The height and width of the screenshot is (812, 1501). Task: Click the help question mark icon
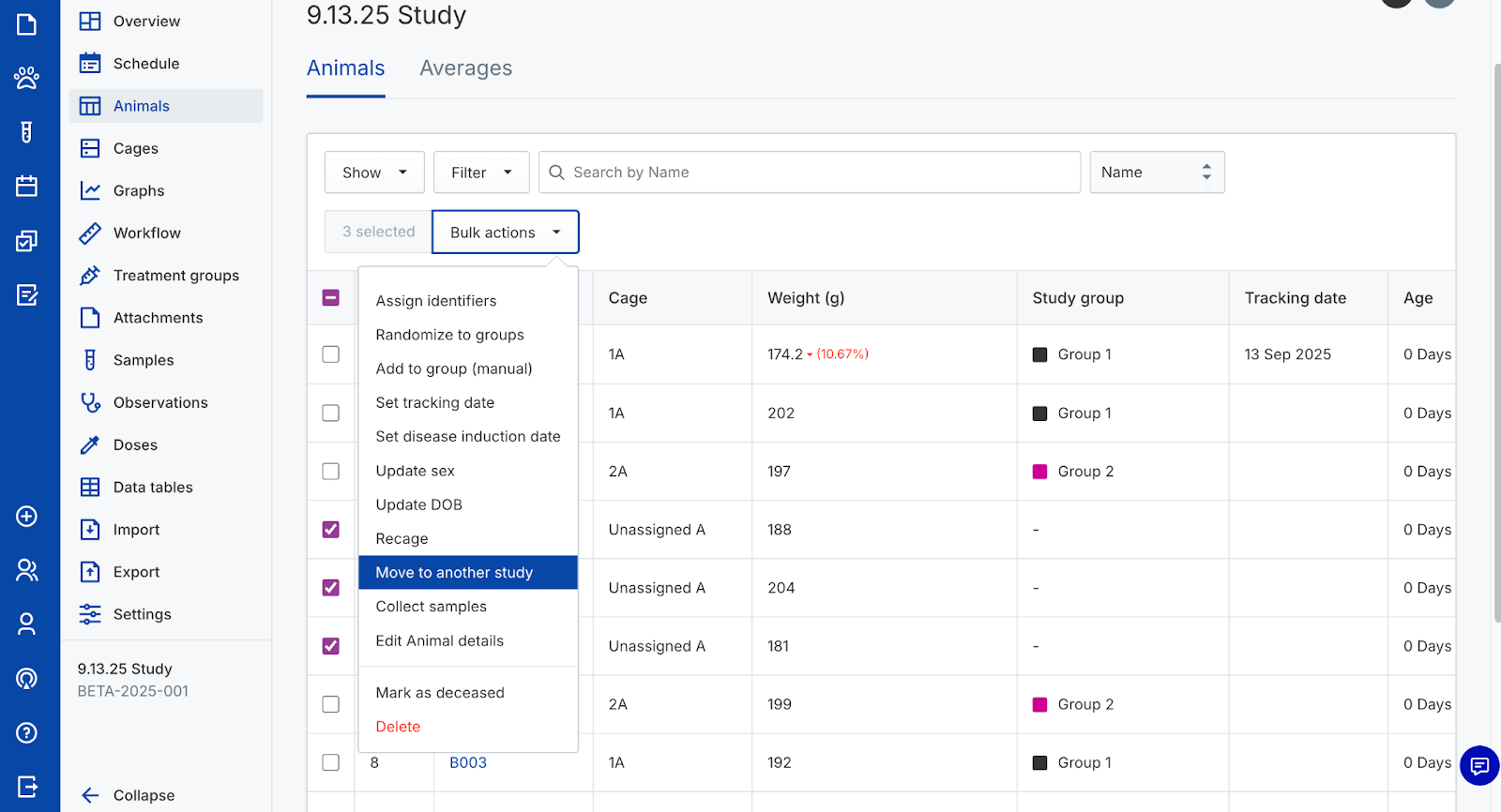tap(26, 732)
